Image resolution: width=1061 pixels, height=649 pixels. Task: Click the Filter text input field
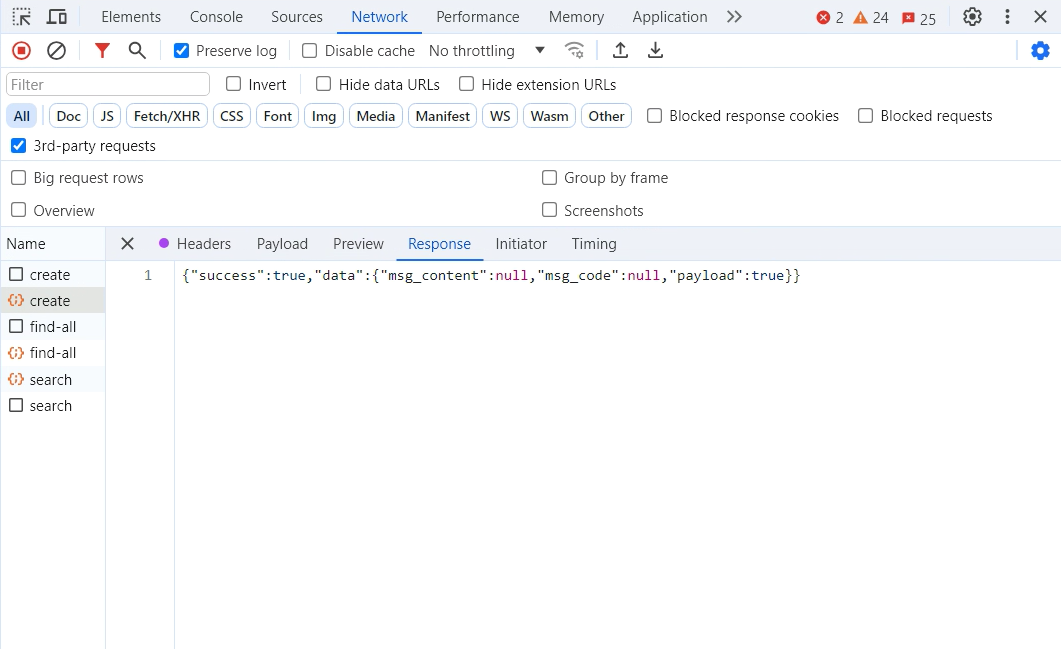click(108, 85)
